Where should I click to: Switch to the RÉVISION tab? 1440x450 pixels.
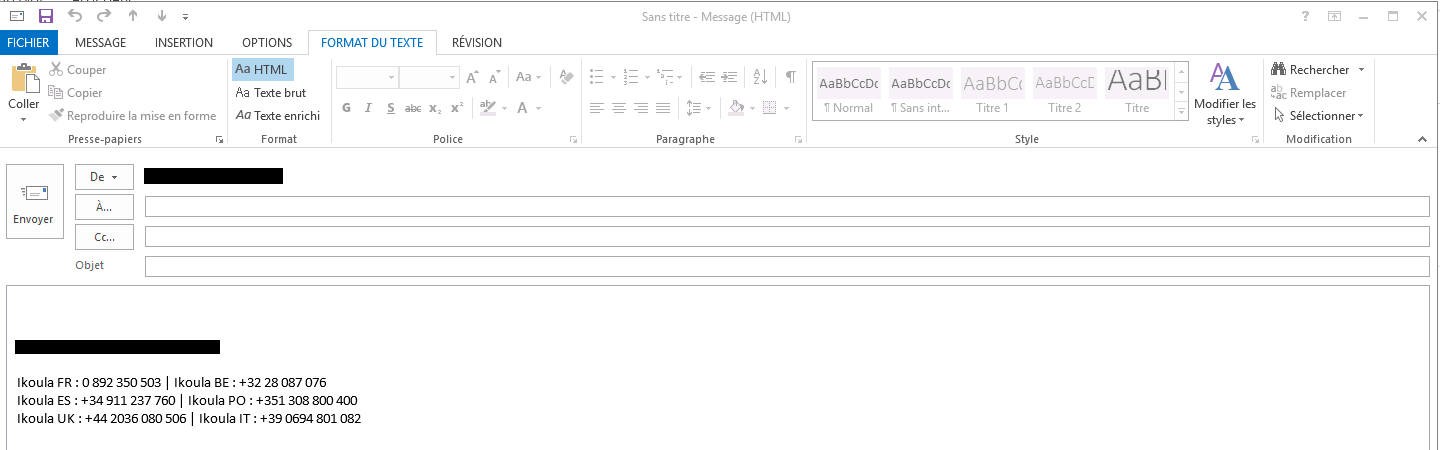(477, 43)
